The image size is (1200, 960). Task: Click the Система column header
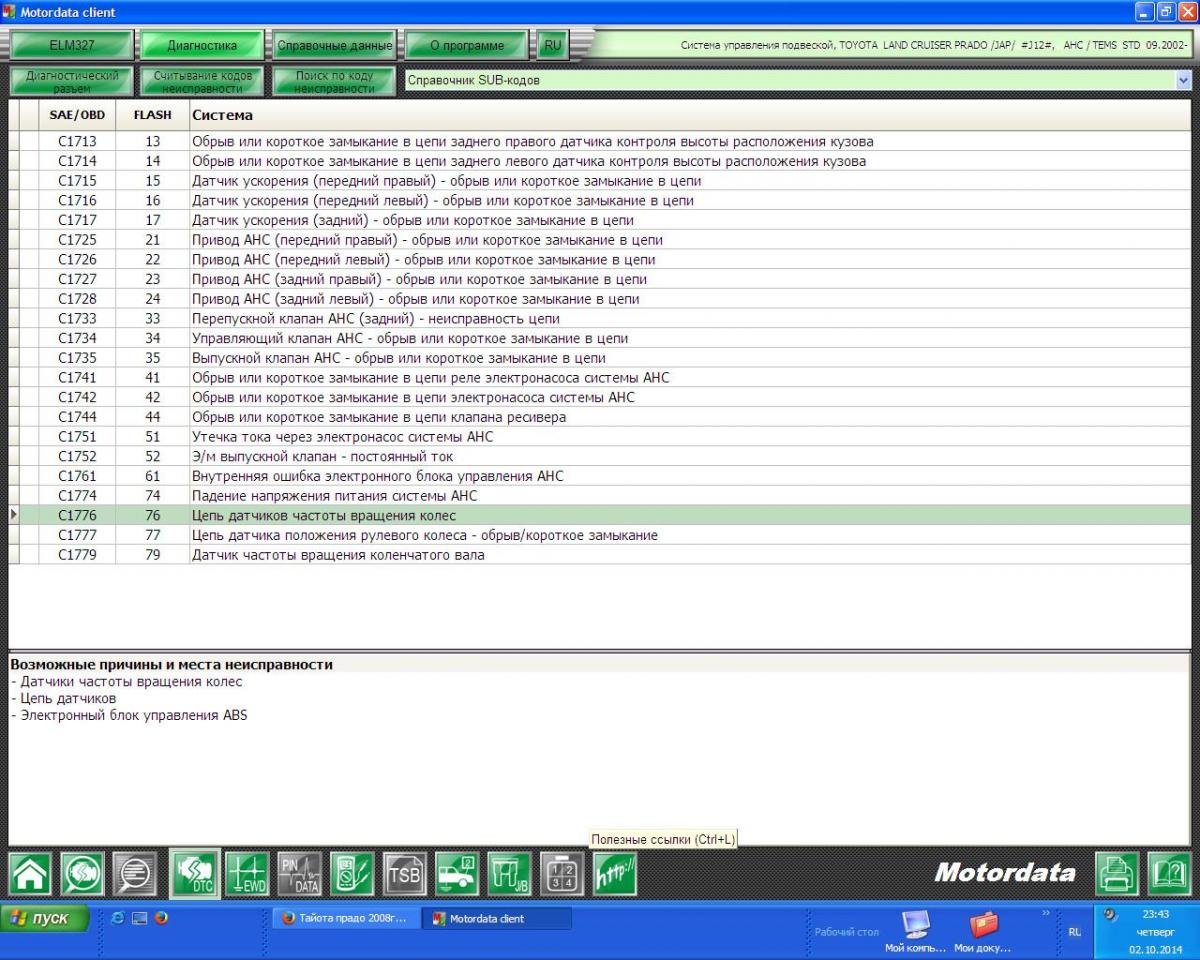tap(690, 115)
